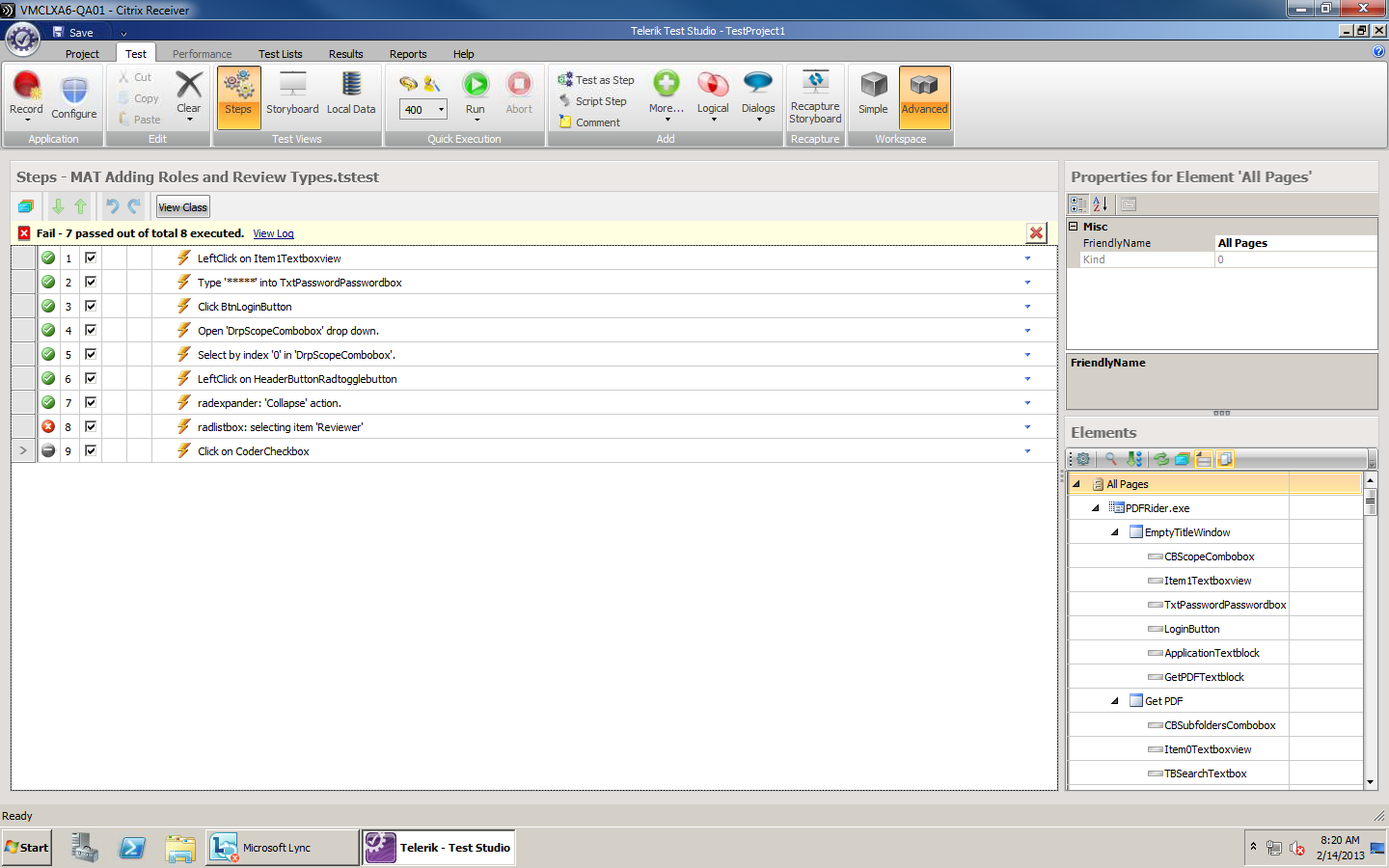
Task: Collapse the PDFRider.exe tree node
Action: (x=1096, y=508)
